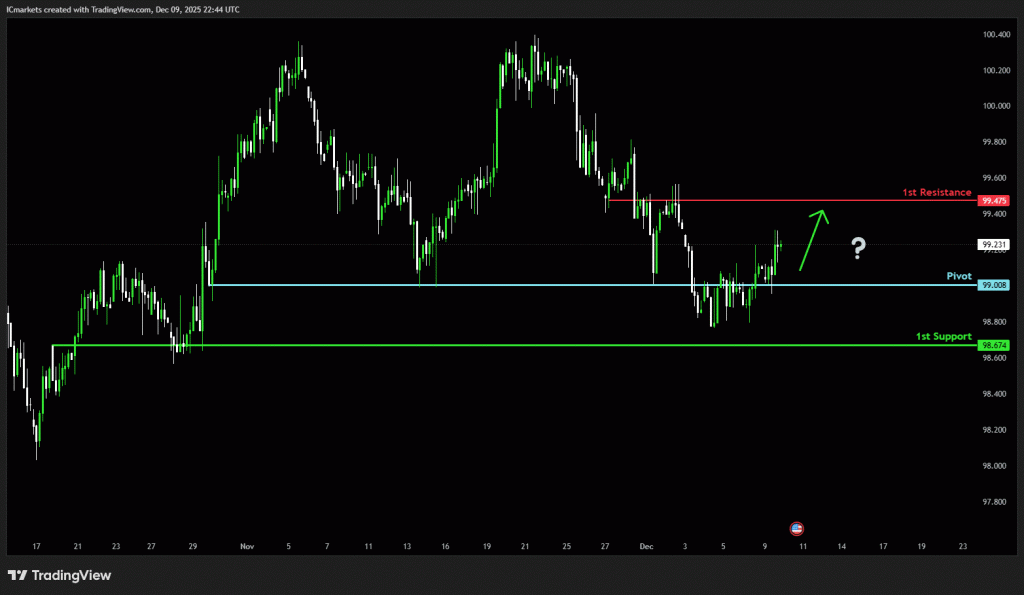The image size is (1024, 595).
Task: Select the green 98.674 support price tag
Action: [994, 345]
